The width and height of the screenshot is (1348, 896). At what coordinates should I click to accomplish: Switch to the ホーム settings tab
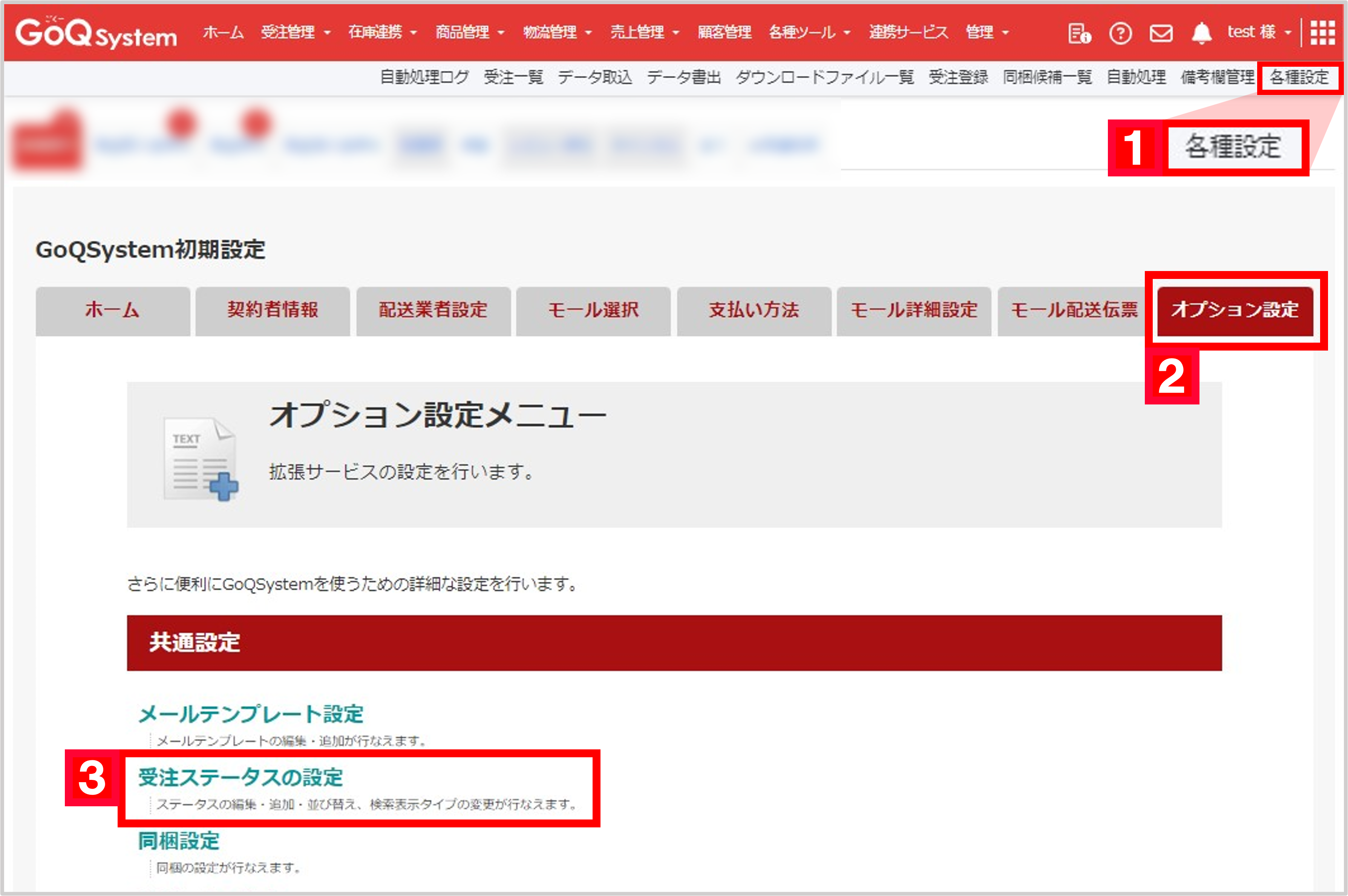[x=113, y=311]
